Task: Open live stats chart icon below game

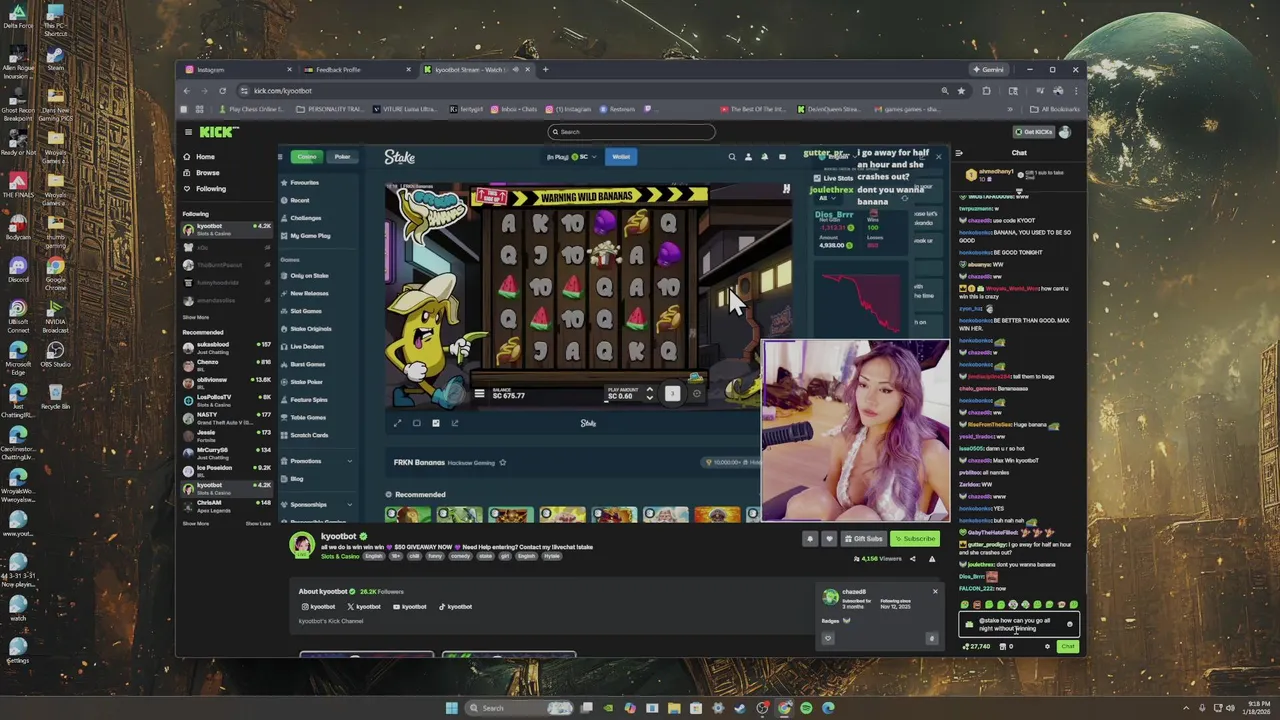Action: 435,423
